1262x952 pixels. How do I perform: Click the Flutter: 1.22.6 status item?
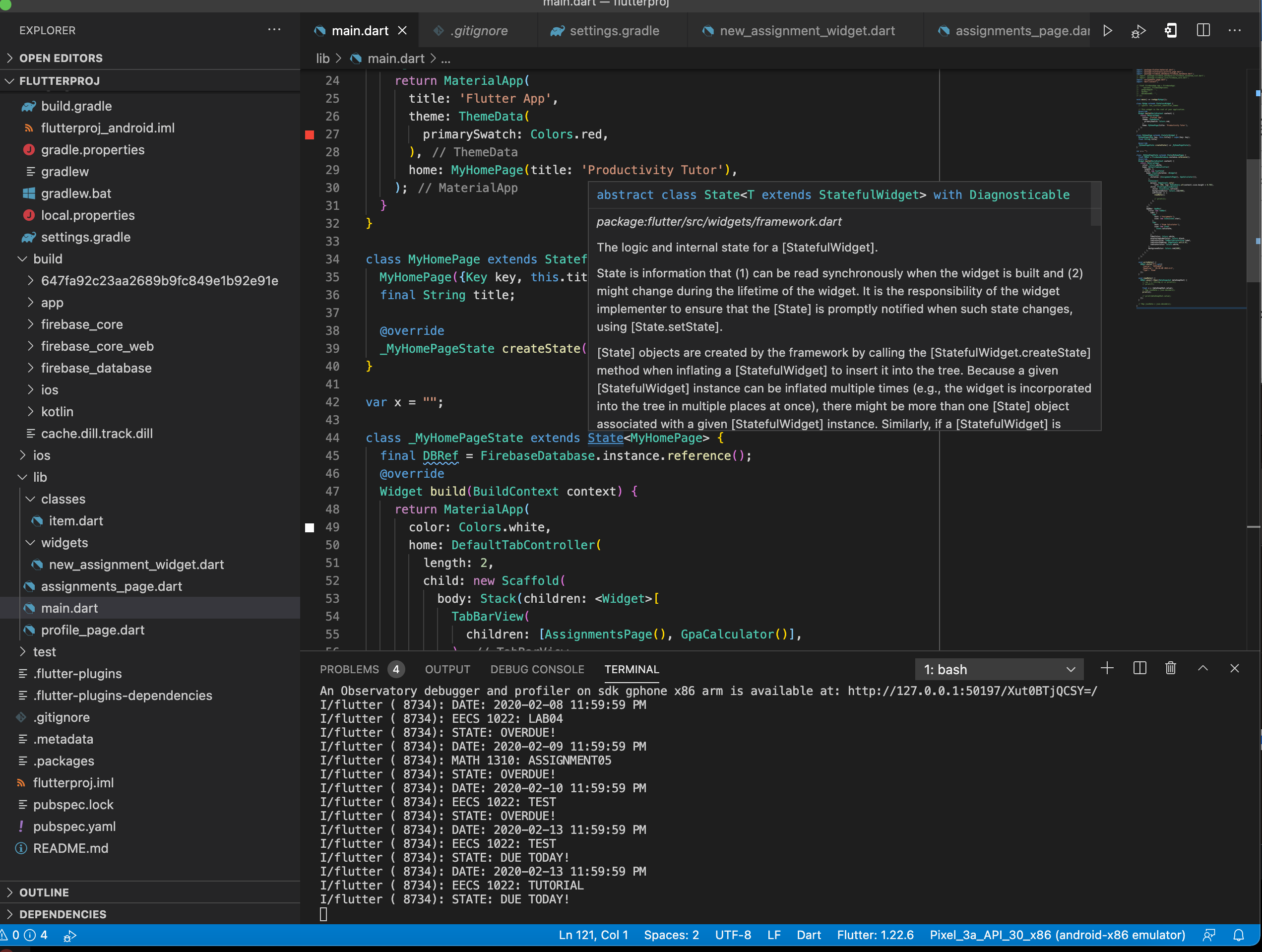coord(875,936)
